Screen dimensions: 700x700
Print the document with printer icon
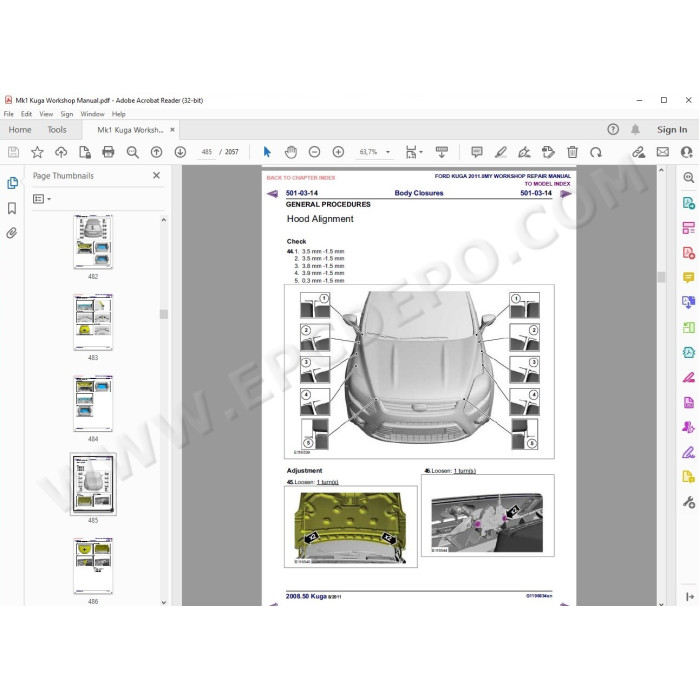(x=108, y=152)
